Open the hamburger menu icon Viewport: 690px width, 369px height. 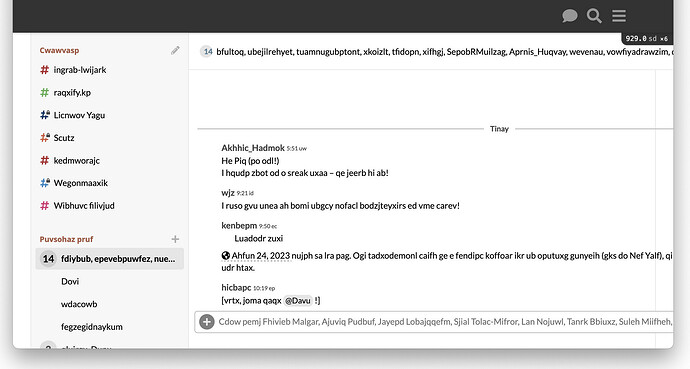coord(619,16)
